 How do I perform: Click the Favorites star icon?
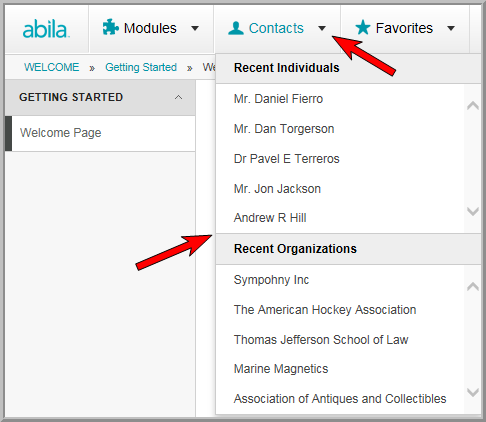point(363,28)
